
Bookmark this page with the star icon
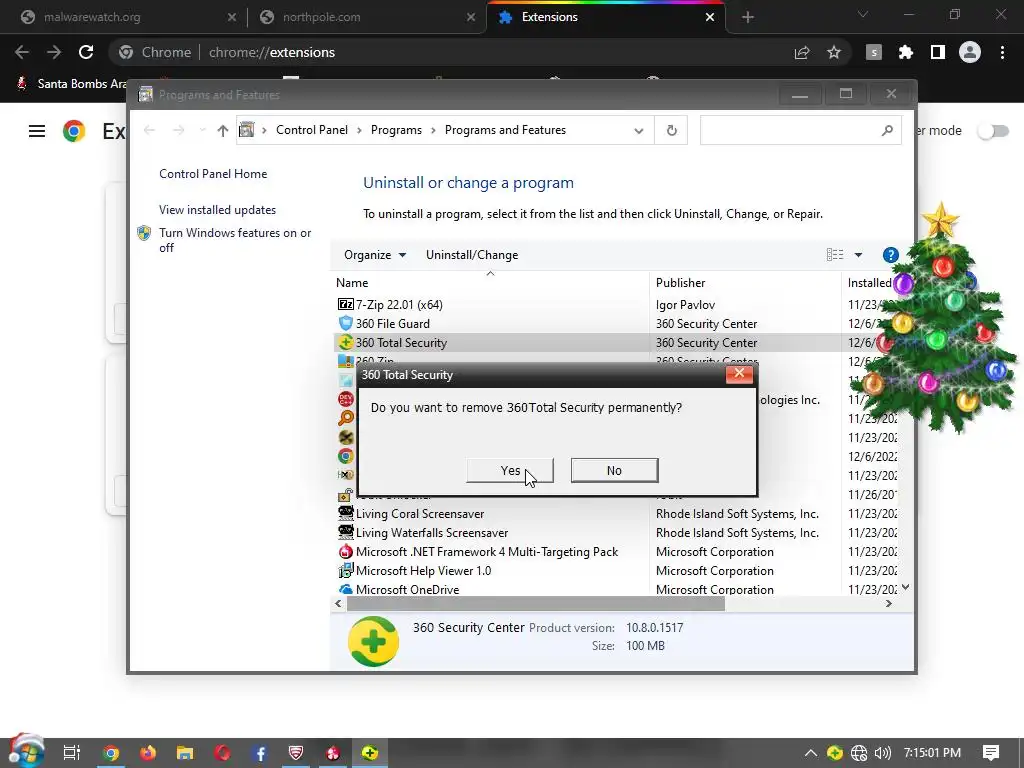coord(834,52)
